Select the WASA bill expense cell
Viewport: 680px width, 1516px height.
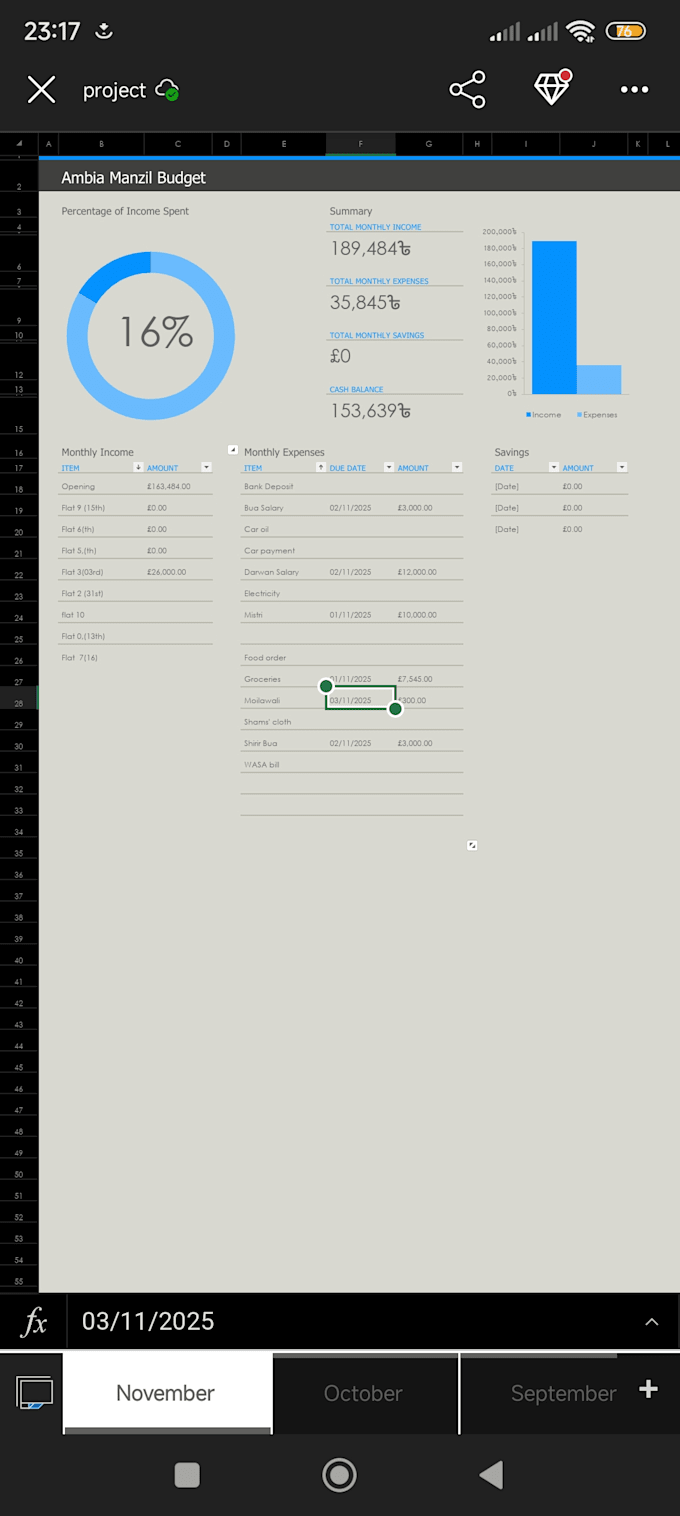pyautogui.click(x=283, y=765)
